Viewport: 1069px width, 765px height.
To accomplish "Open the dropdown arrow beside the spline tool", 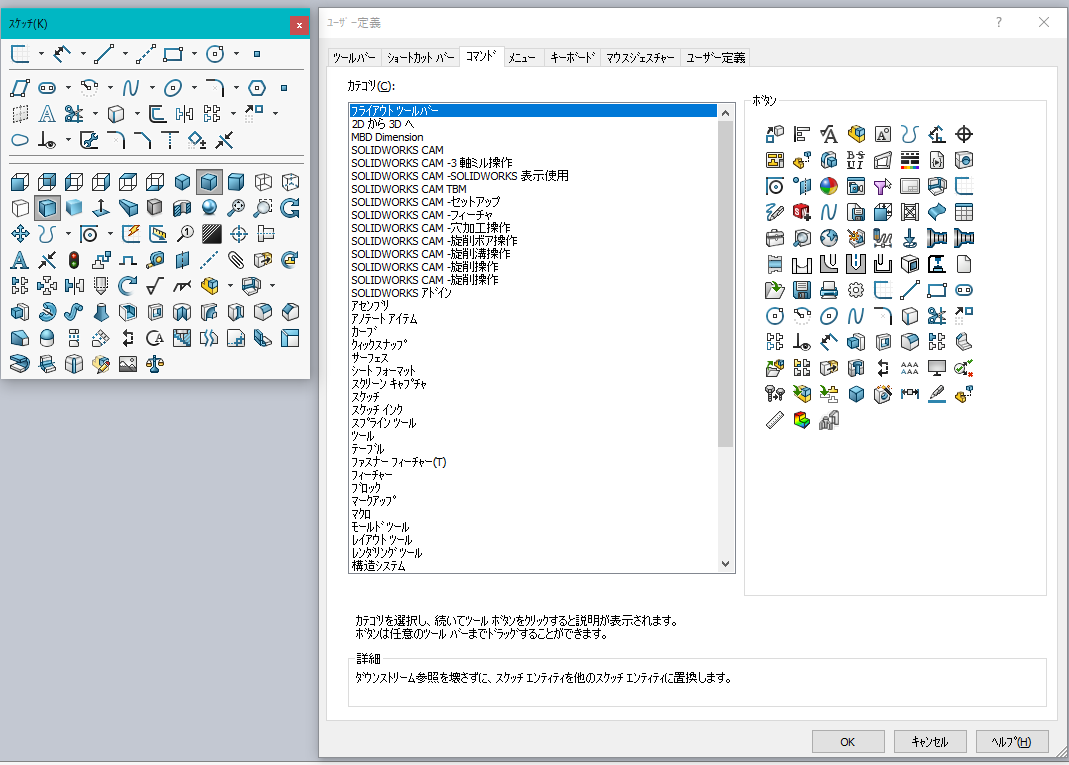I will [152, 87].
